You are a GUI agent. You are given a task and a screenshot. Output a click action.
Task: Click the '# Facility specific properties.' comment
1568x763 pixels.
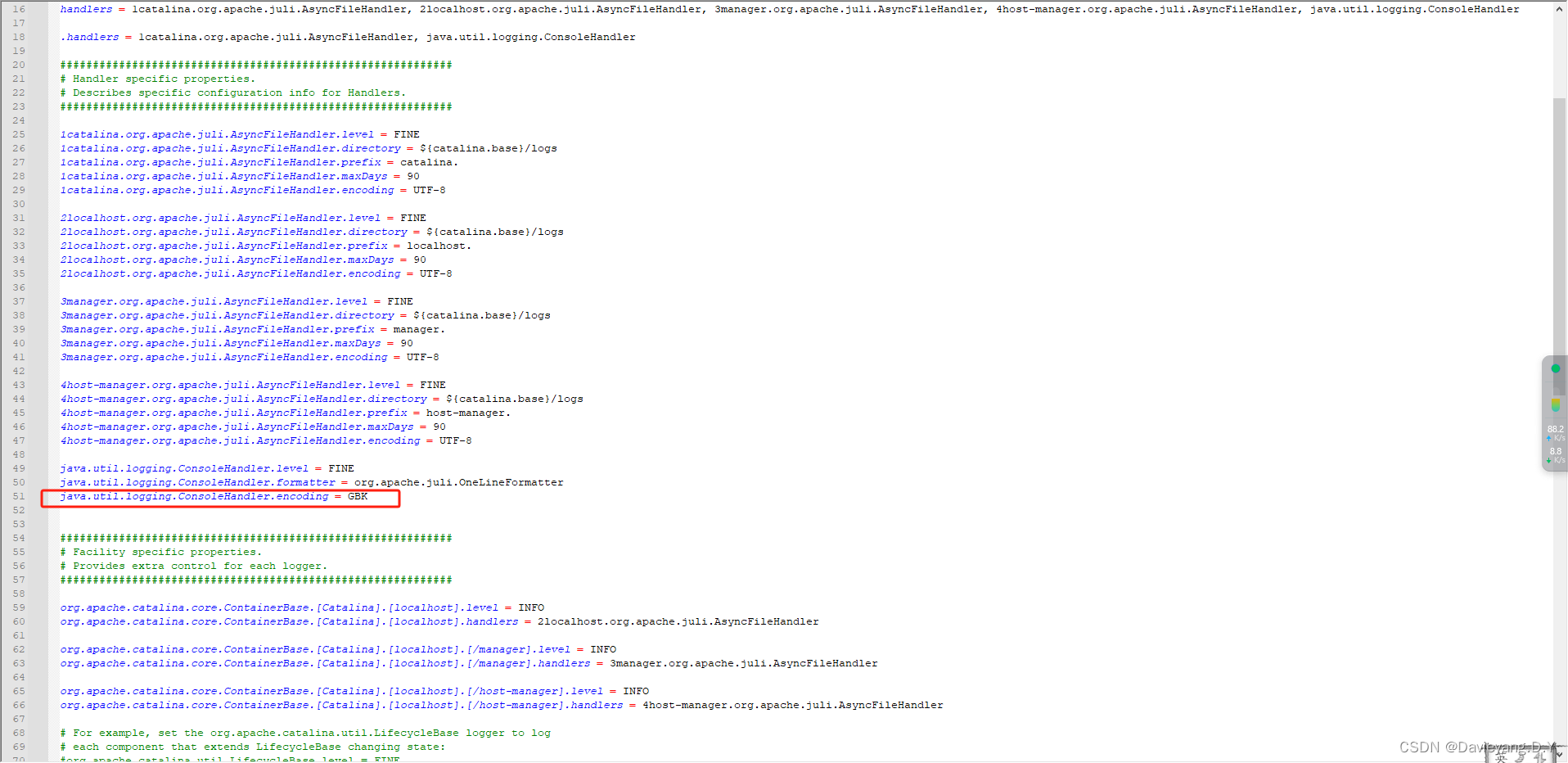[x=161, y=552]
